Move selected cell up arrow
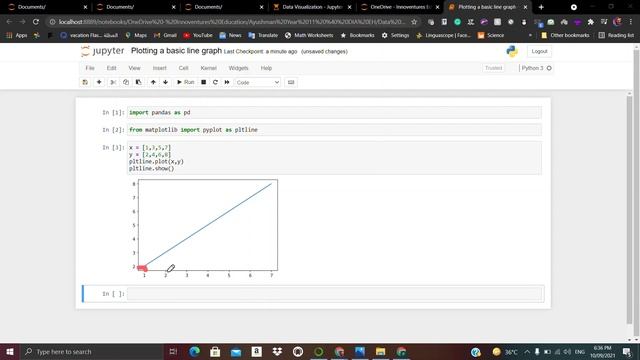The height and width of the screenshot is (360, 640). (153, 82)
